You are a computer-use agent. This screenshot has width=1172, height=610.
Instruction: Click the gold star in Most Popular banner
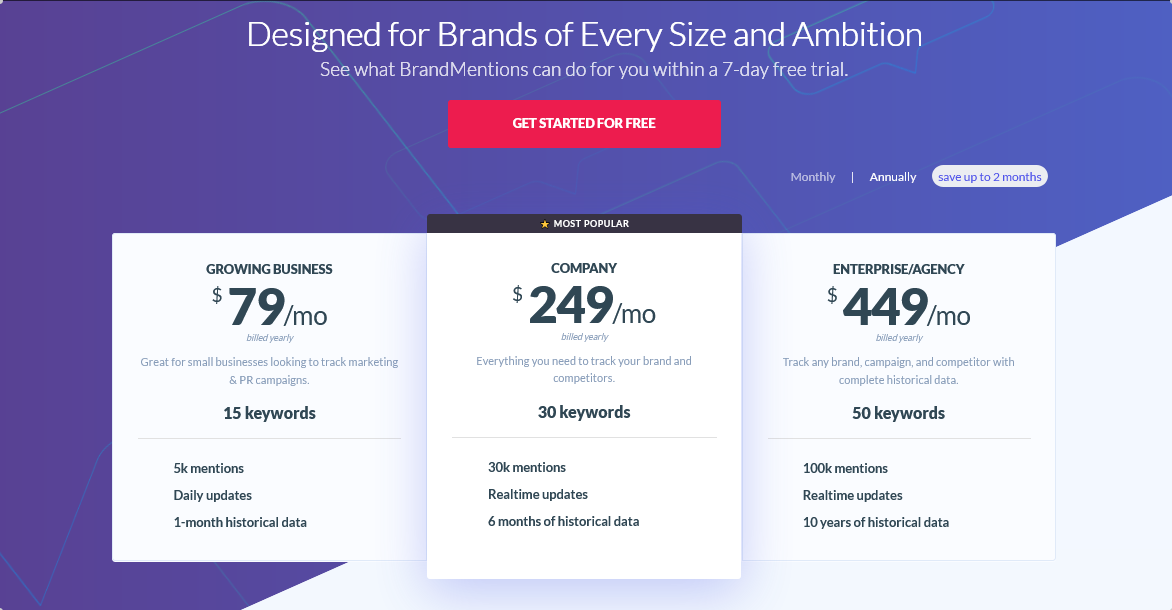pyautogui.click(x=545, y=224)
